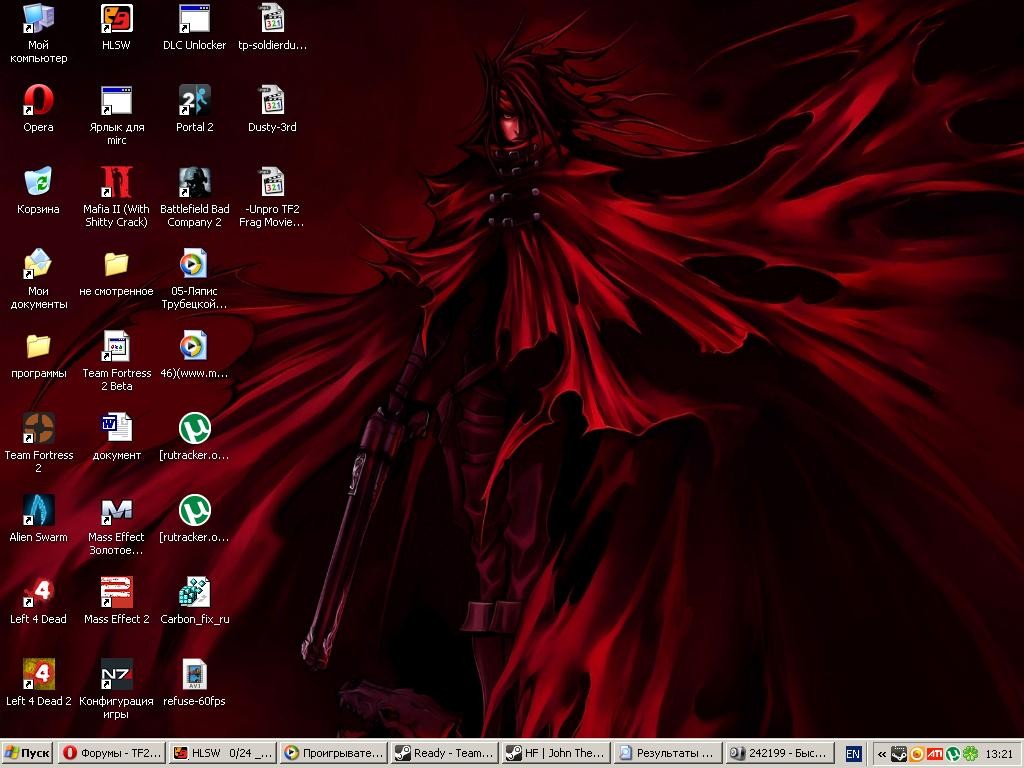
Task: Select the 05-Ляпис Трубецкой media file
Action: 195,280
